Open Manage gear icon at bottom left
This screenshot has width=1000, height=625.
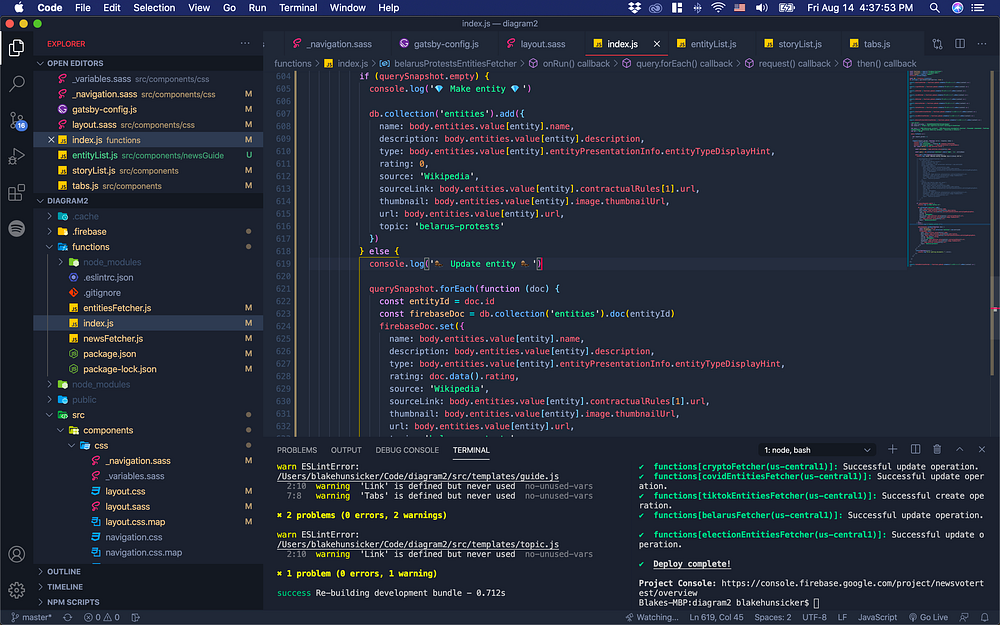(16, 590)
